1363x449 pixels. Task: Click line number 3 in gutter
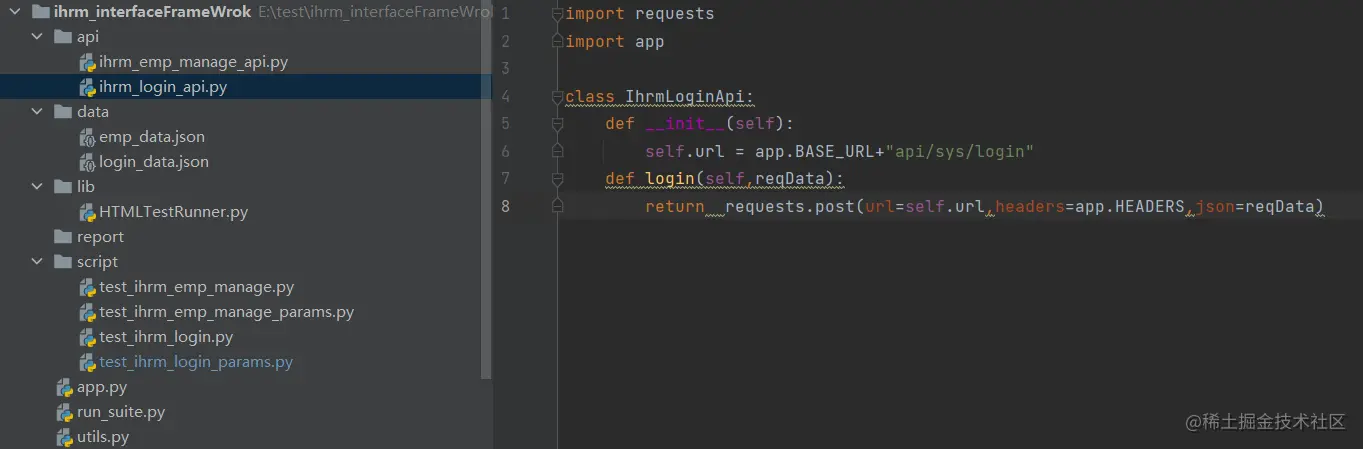[506, 69]
